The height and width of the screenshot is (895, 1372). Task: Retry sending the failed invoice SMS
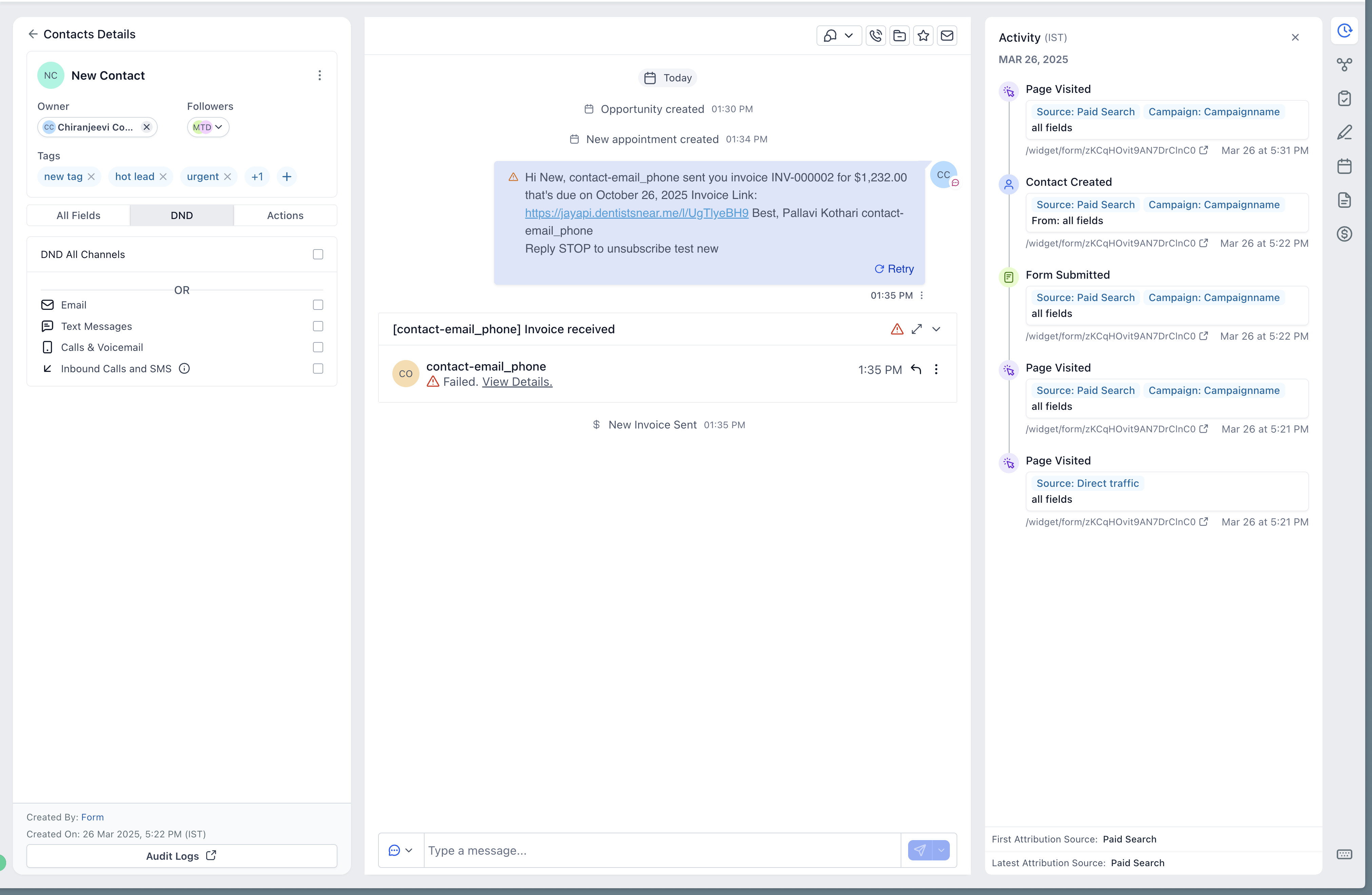(x=894, y=268)
